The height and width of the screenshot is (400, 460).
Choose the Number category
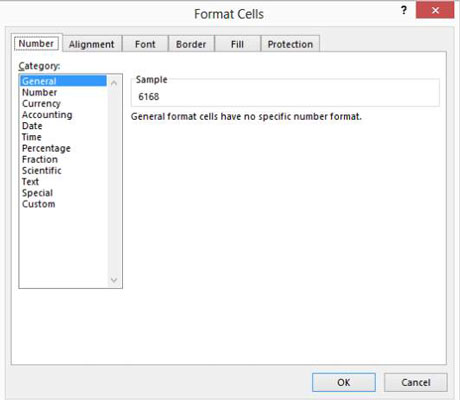pos(63,92)
